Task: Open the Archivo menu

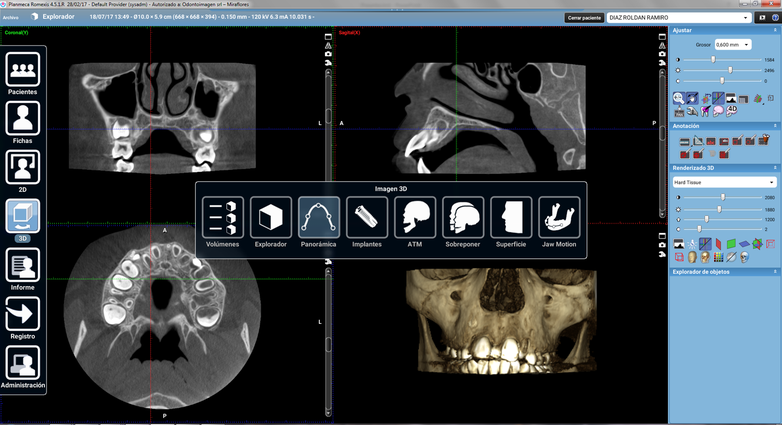Action: [10, 17]
